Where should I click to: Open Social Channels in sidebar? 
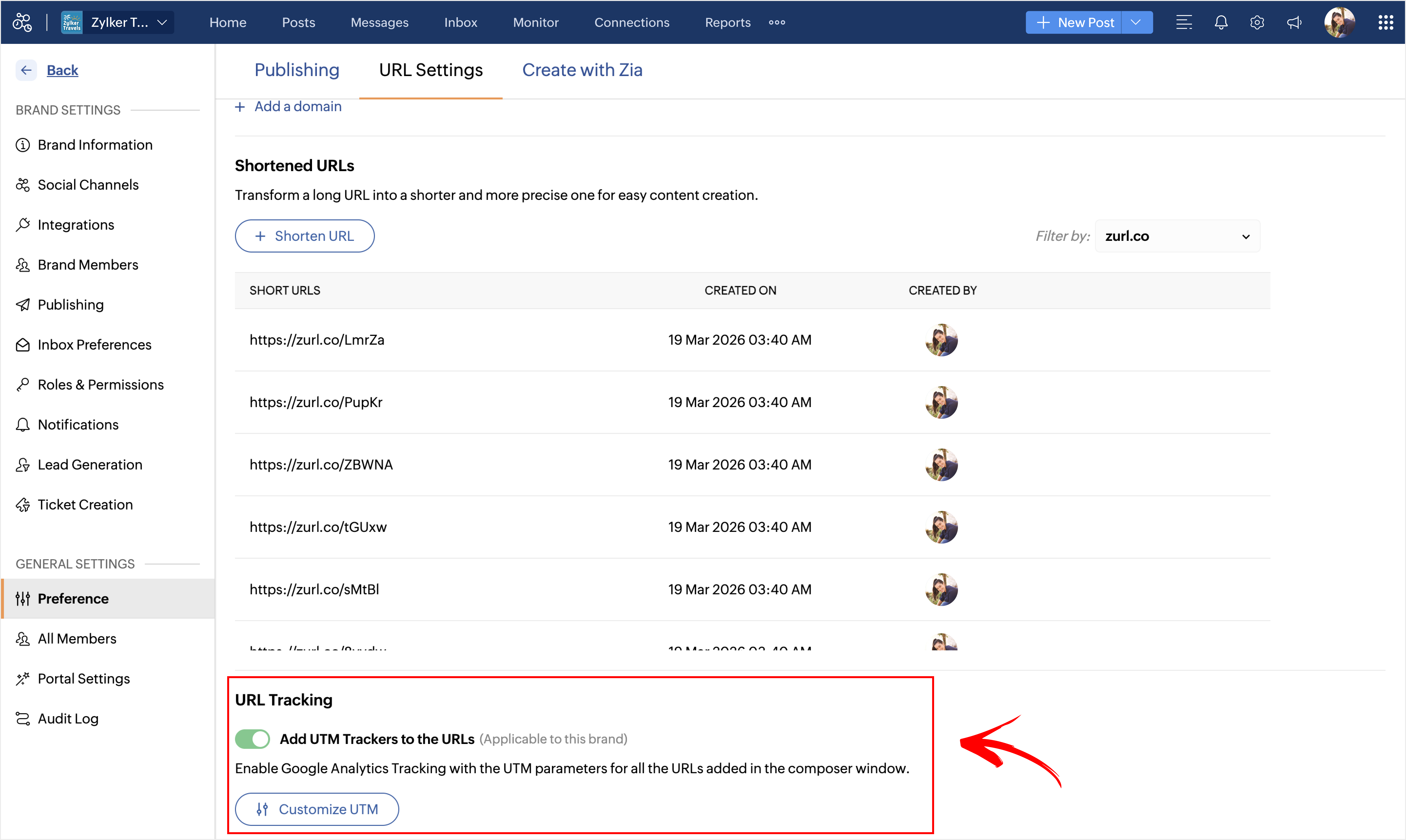coord(88,185)
